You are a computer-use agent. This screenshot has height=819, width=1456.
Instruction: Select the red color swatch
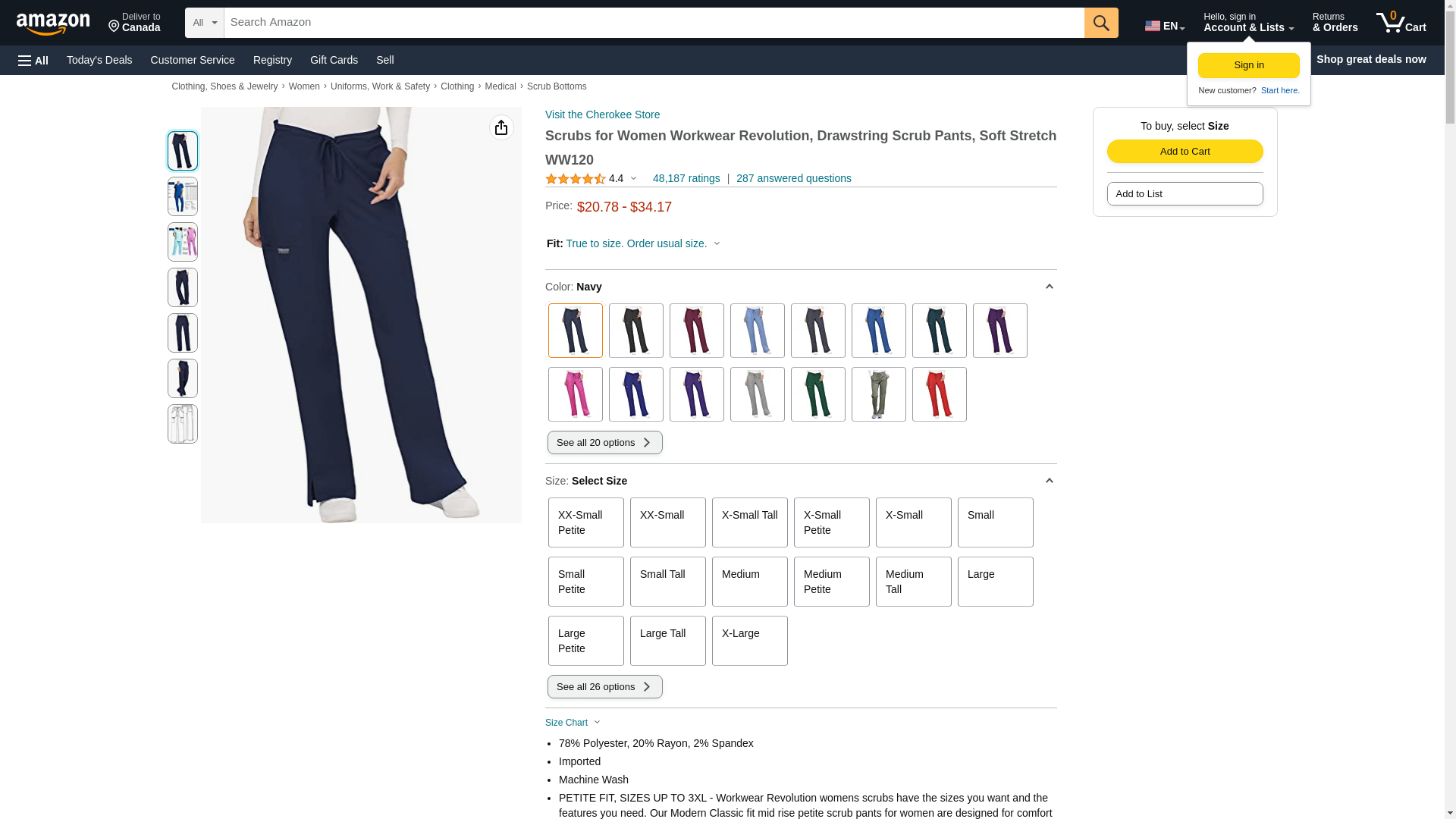pos(939,394)
